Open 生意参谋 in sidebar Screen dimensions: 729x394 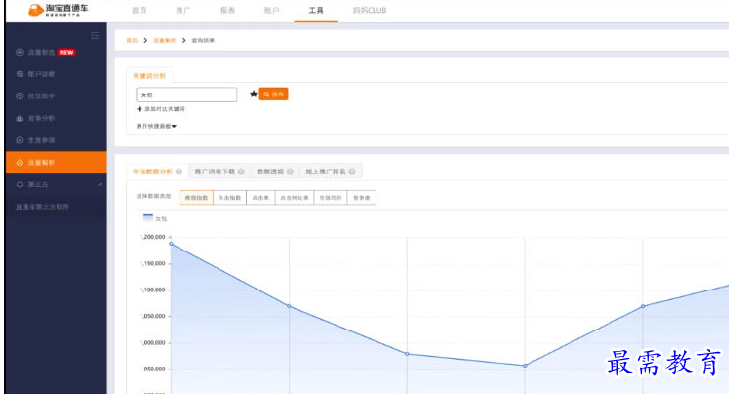[x=41, y=140]
